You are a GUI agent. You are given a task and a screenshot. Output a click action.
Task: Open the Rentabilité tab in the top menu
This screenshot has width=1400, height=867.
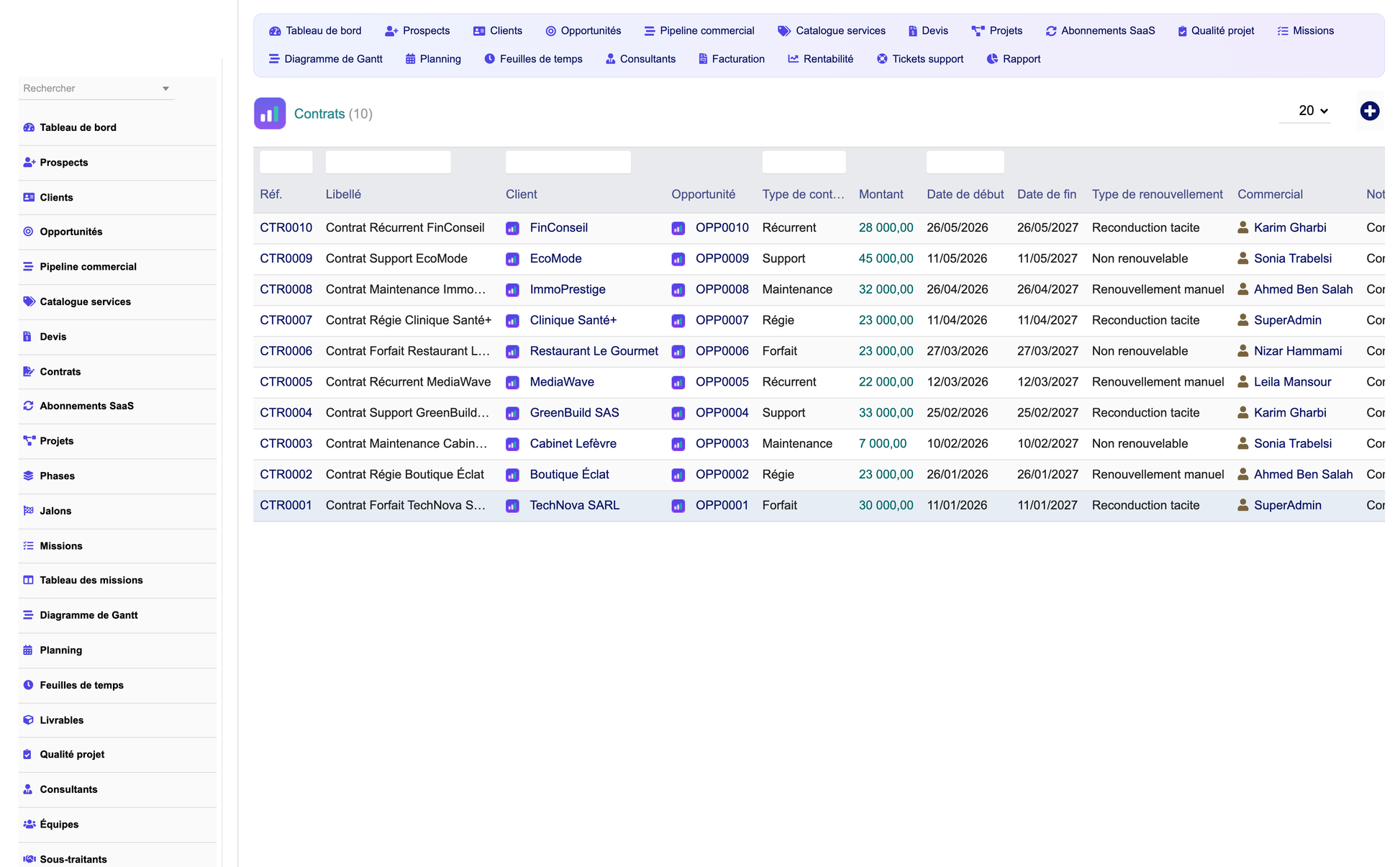coord(821,59)
